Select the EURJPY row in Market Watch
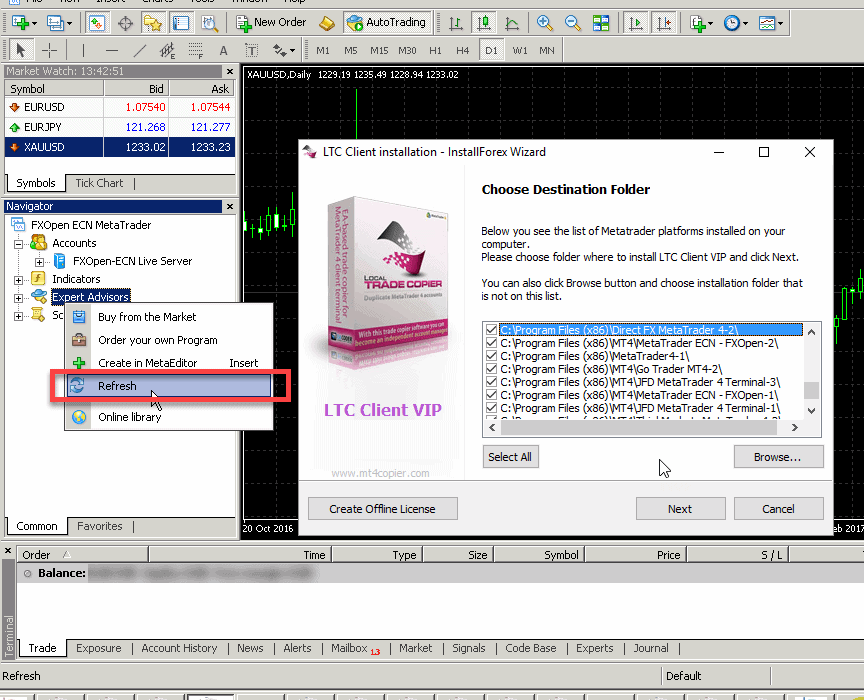 [120, 127]
